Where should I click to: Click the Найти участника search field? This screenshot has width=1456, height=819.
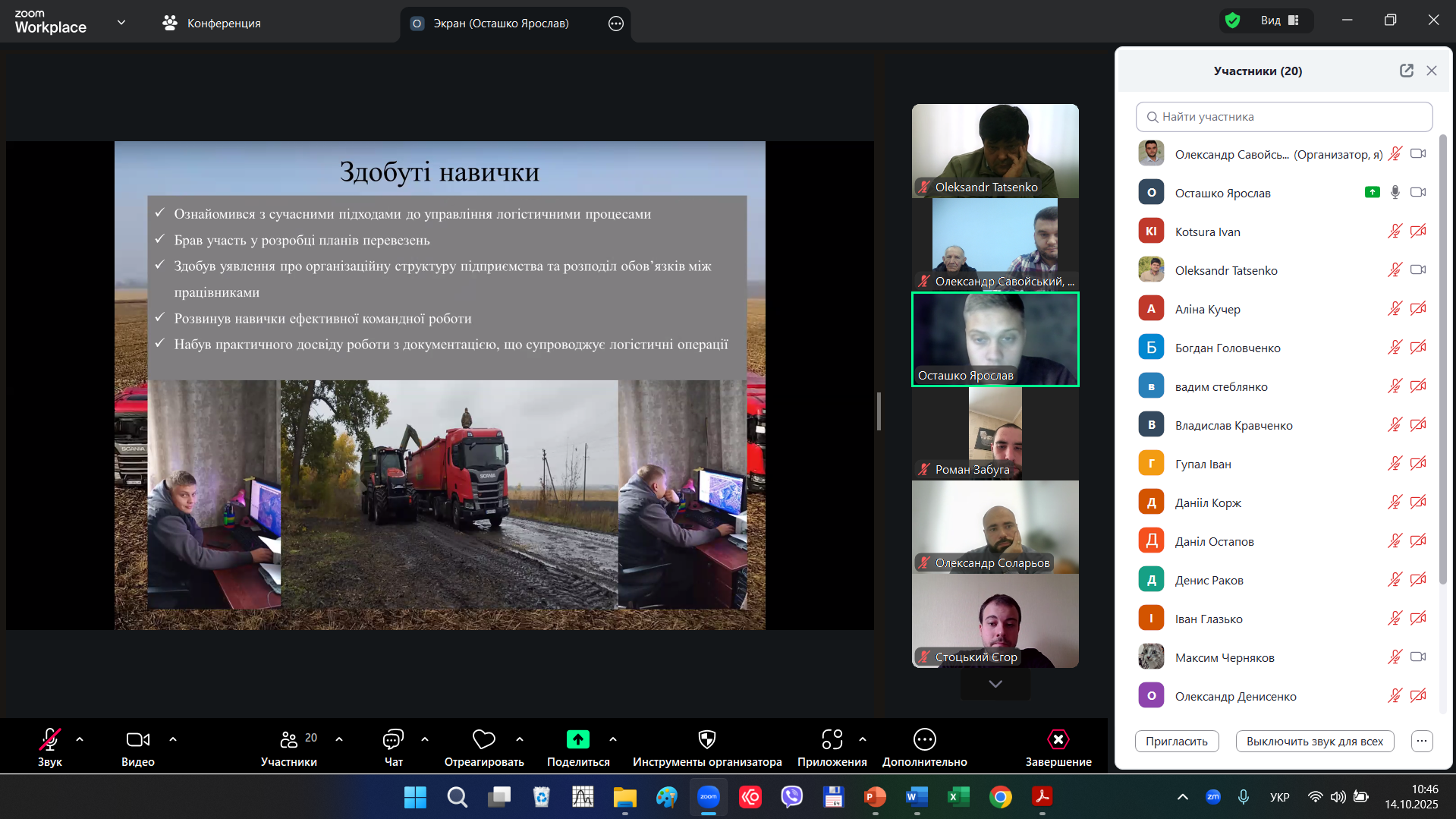pyautogui.click(x=1284, y=117)
